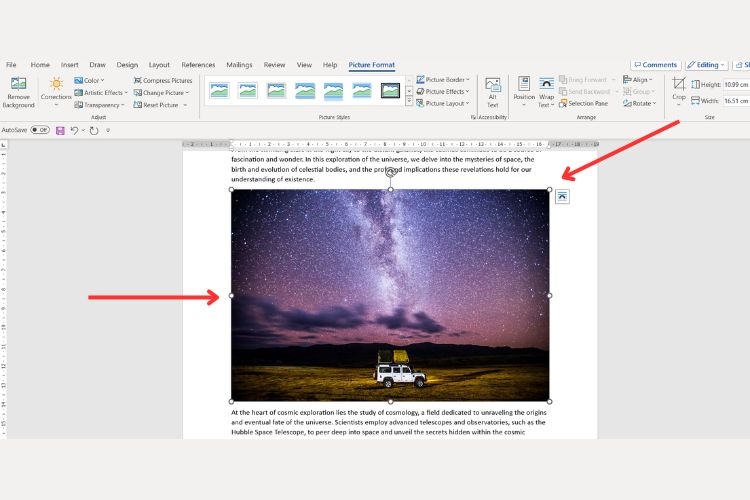Open Customize Quick Access Toolbar arrow
This screenshot has height=500, width=750.
108,130
